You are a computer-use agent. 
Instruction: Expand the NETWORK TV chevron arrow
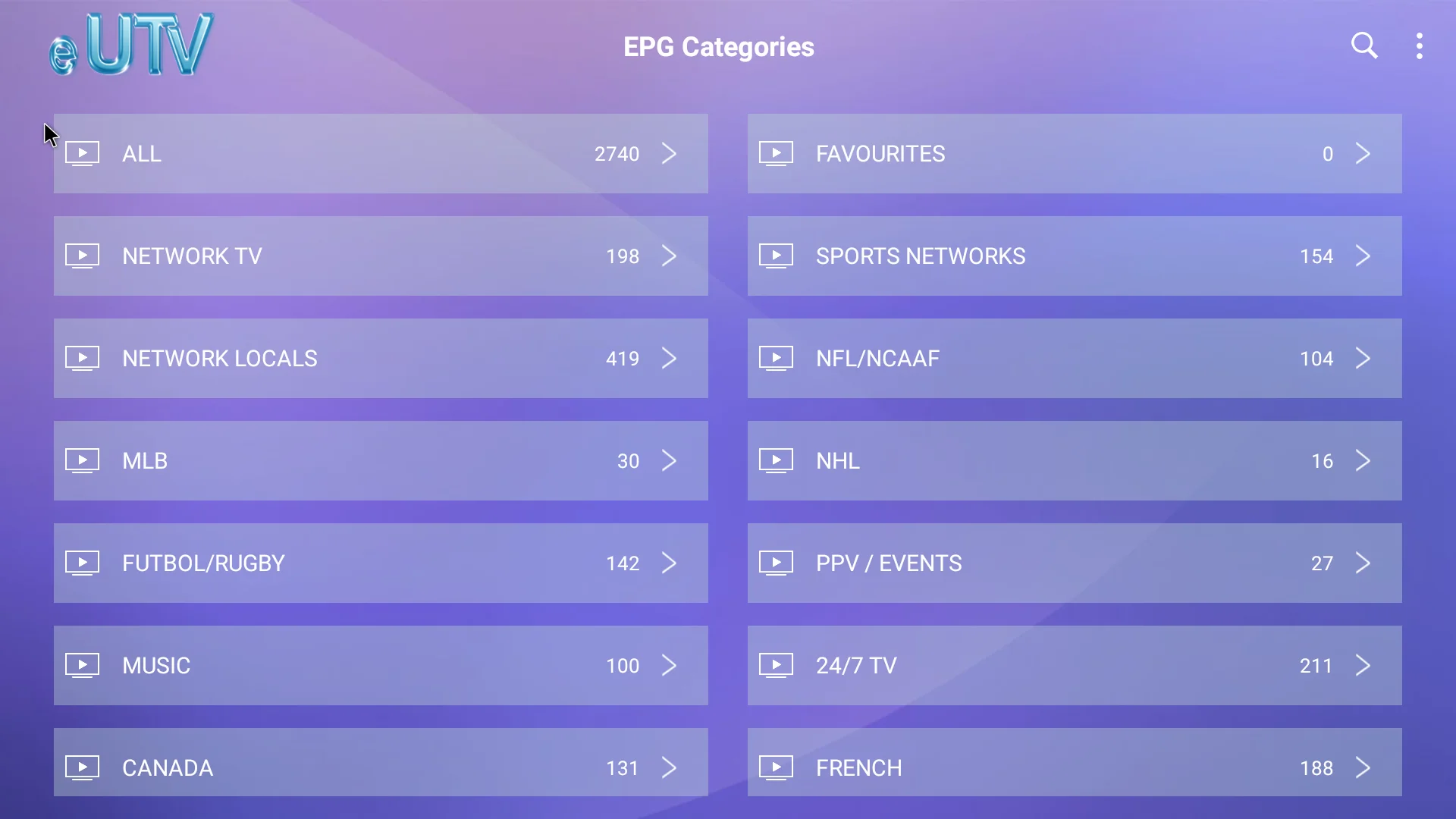(x=669, y=256)
